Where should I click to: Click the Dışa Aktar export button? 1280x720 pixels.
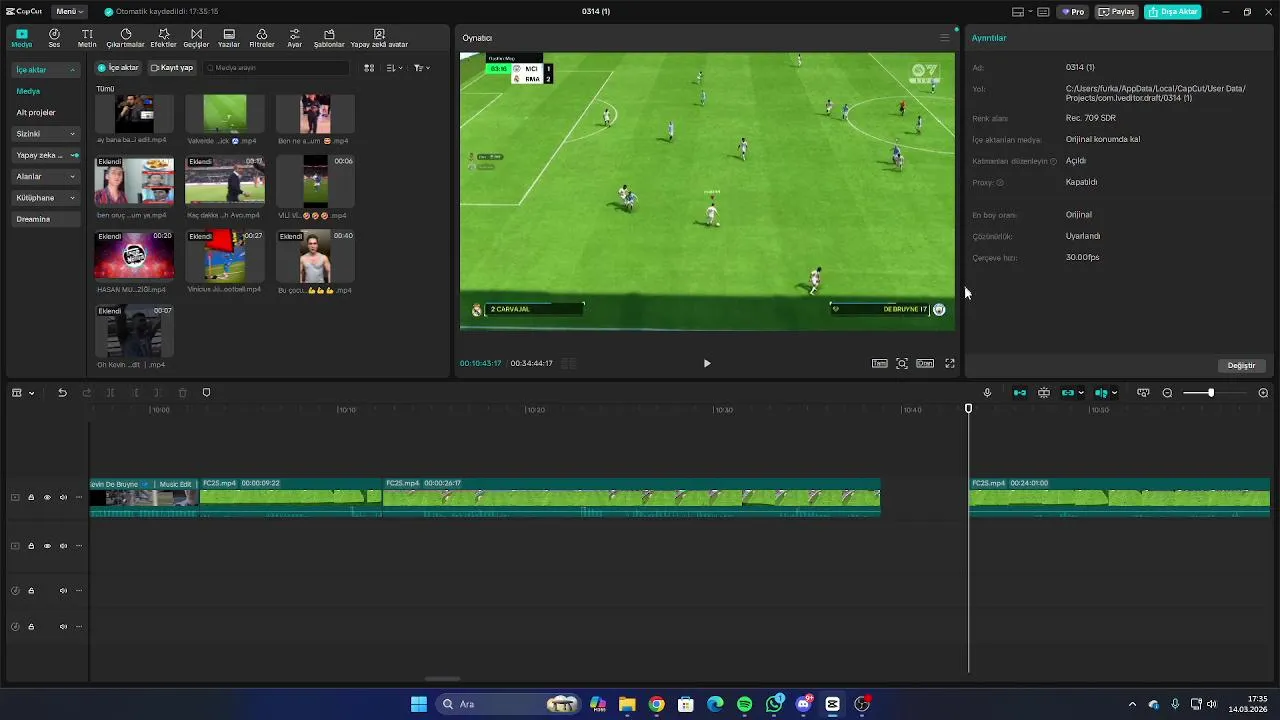pyautogui.click(x=1173, y=12)
